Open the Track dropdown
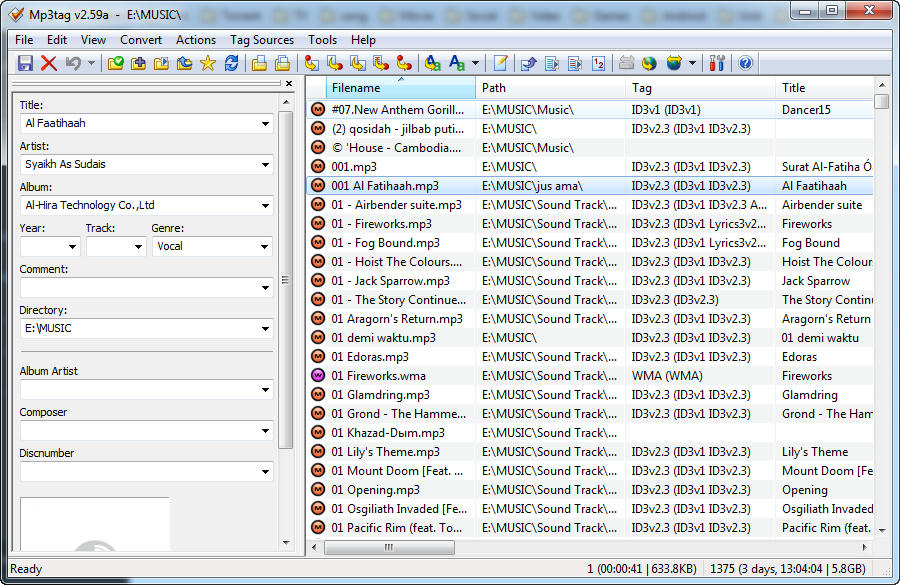The width and height of the screenshot is (900, 585). click(x=138, y=247)
